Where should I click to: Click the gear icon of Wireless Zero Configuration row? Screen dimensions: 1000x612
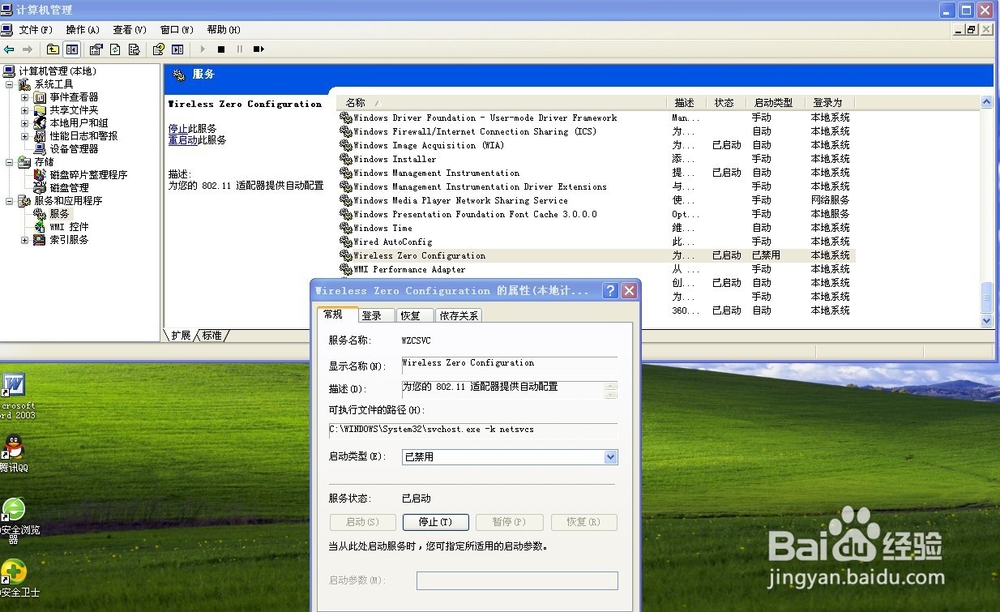pos(346,255)
